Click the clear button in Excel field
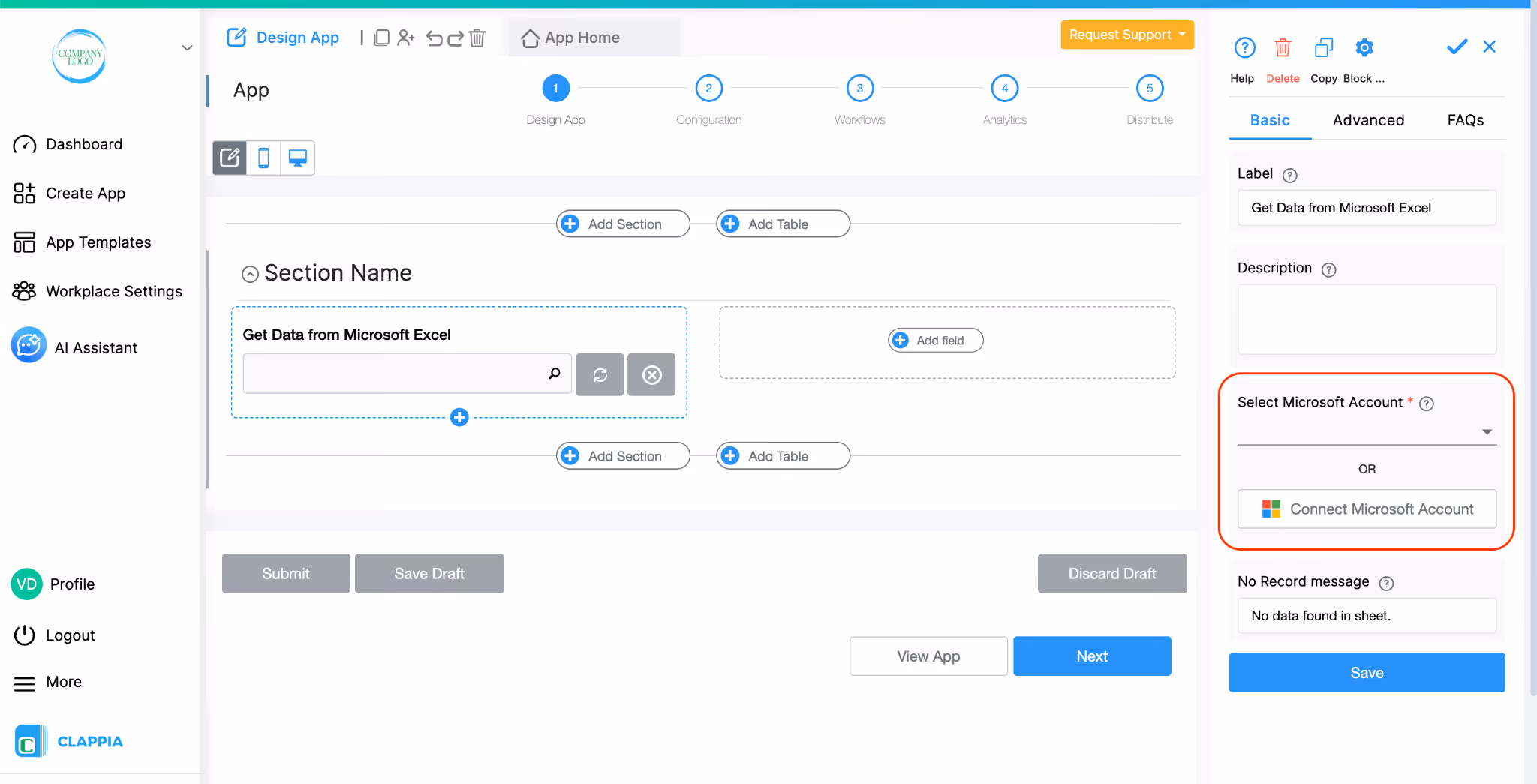The height and width of the screenshot is (784, 1537). 651,374
